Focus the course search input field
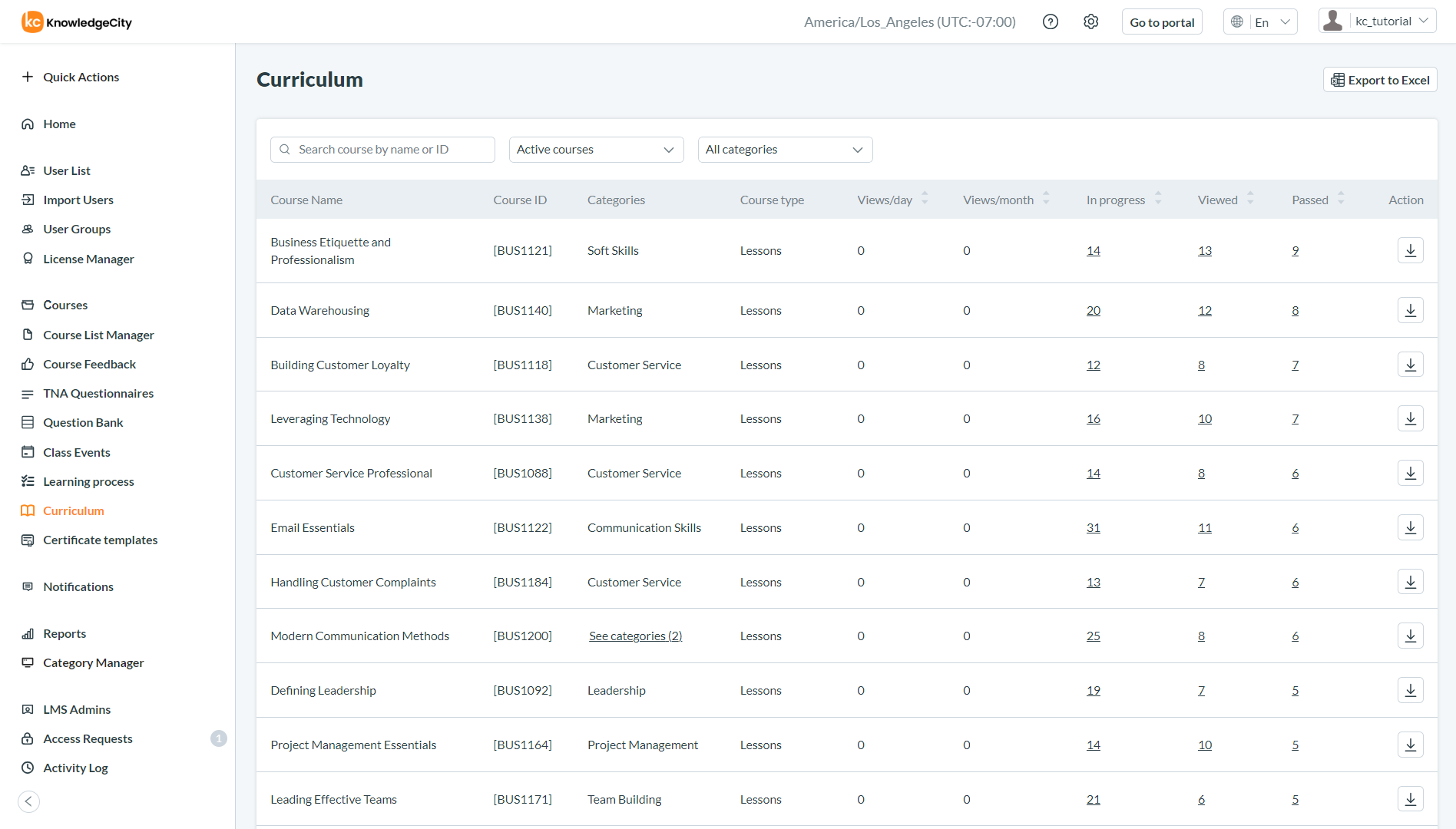 [x=392, y=150]
